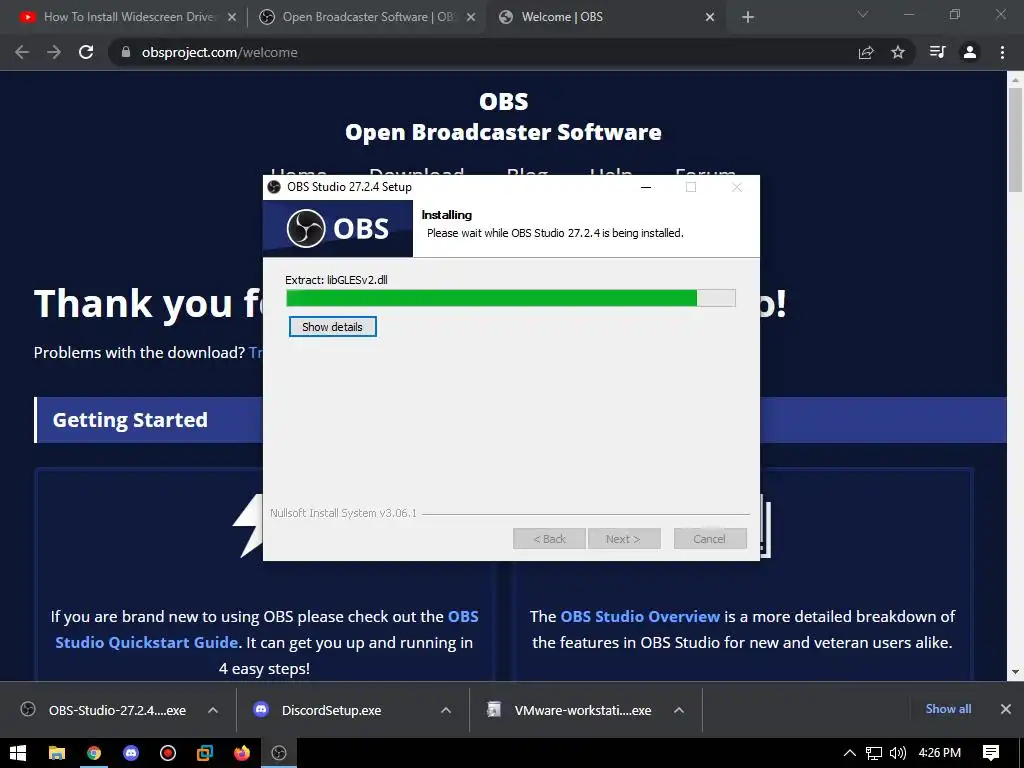Open the Windows notification center

click(991, 753)
